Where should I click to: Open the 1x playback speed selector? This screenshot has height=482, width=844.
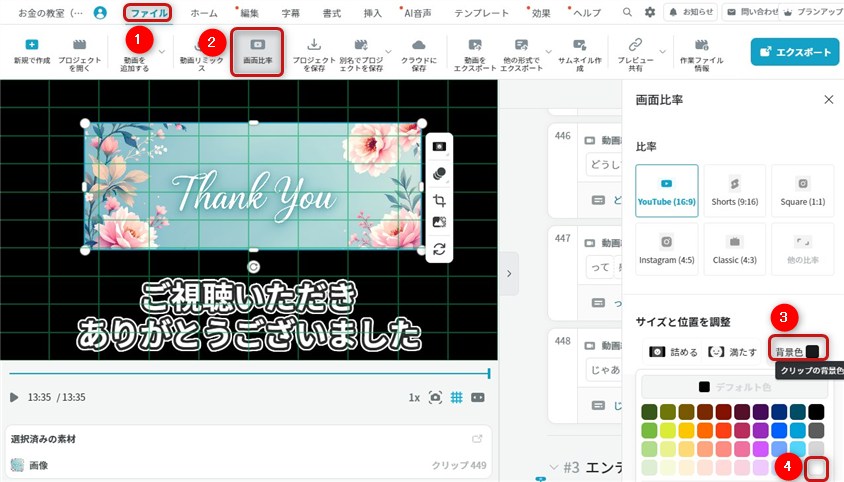pos(414,397)
